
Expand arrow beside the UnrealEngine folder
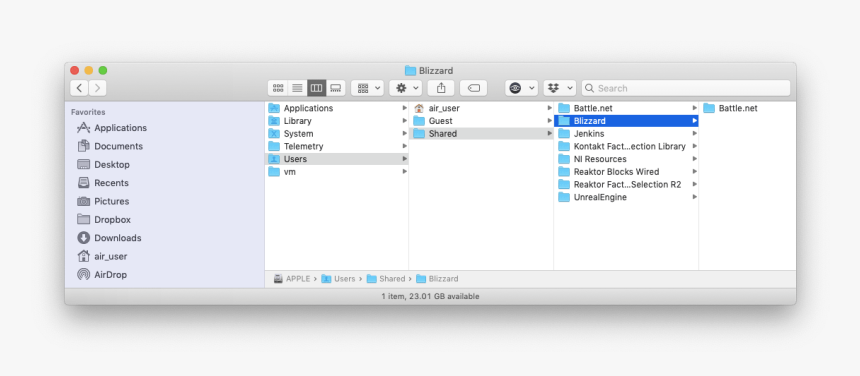(x=694, y=197)
